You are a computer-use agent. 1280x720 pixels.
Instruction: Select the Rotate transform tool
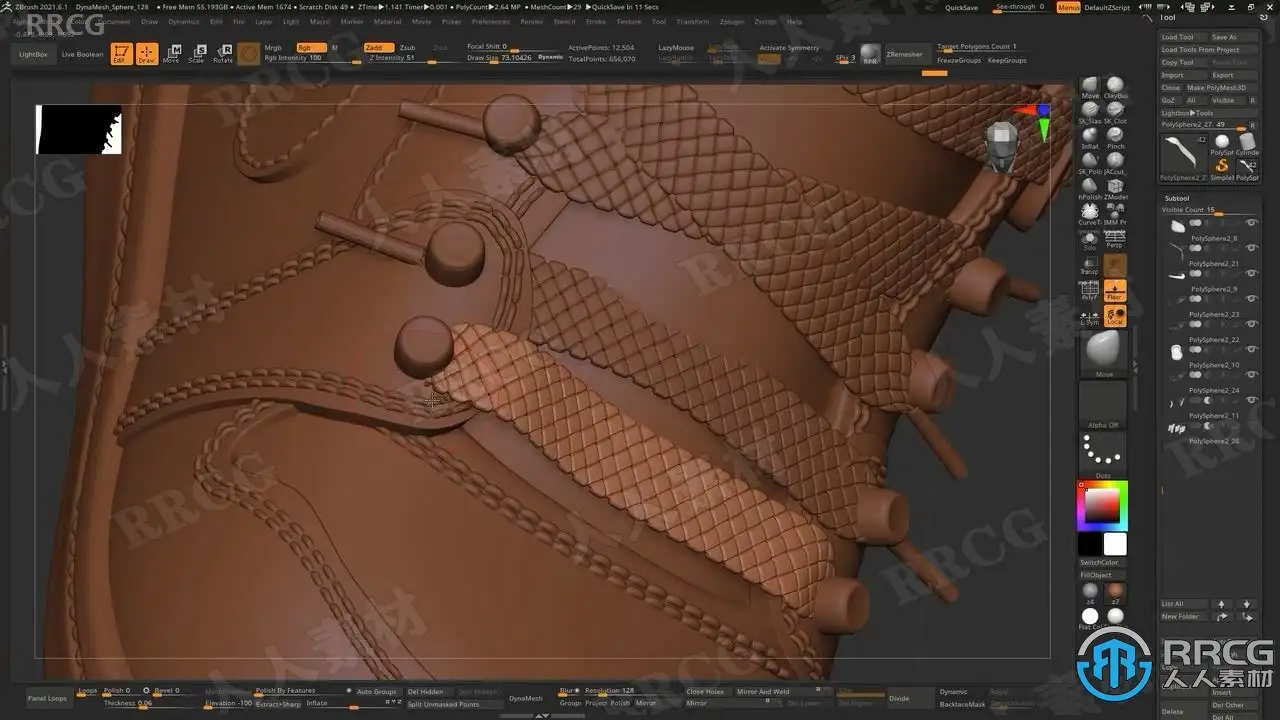pyautogui.click(x=223, y=54)
